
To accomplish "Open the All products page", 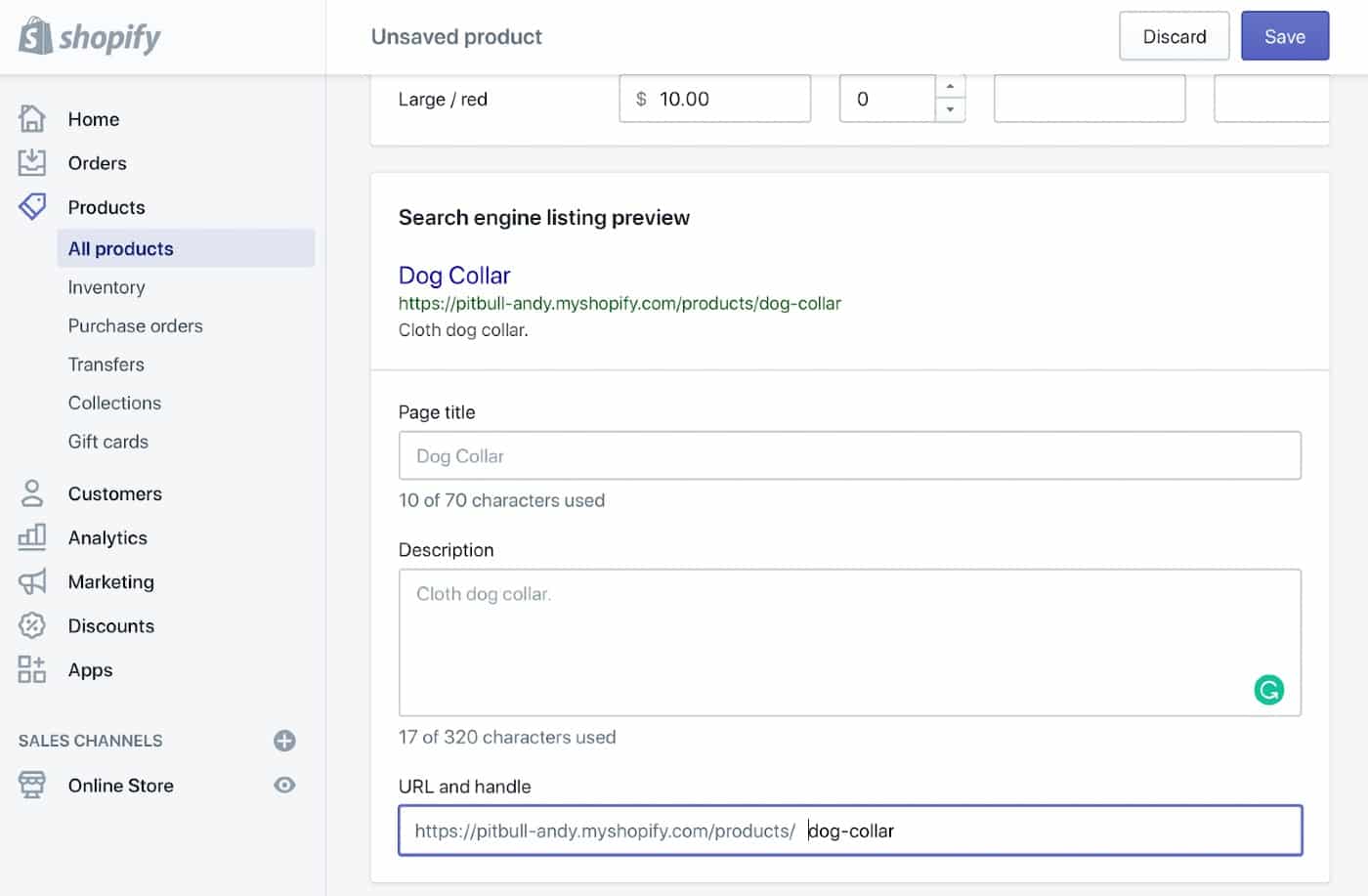I will click(120, 248).
